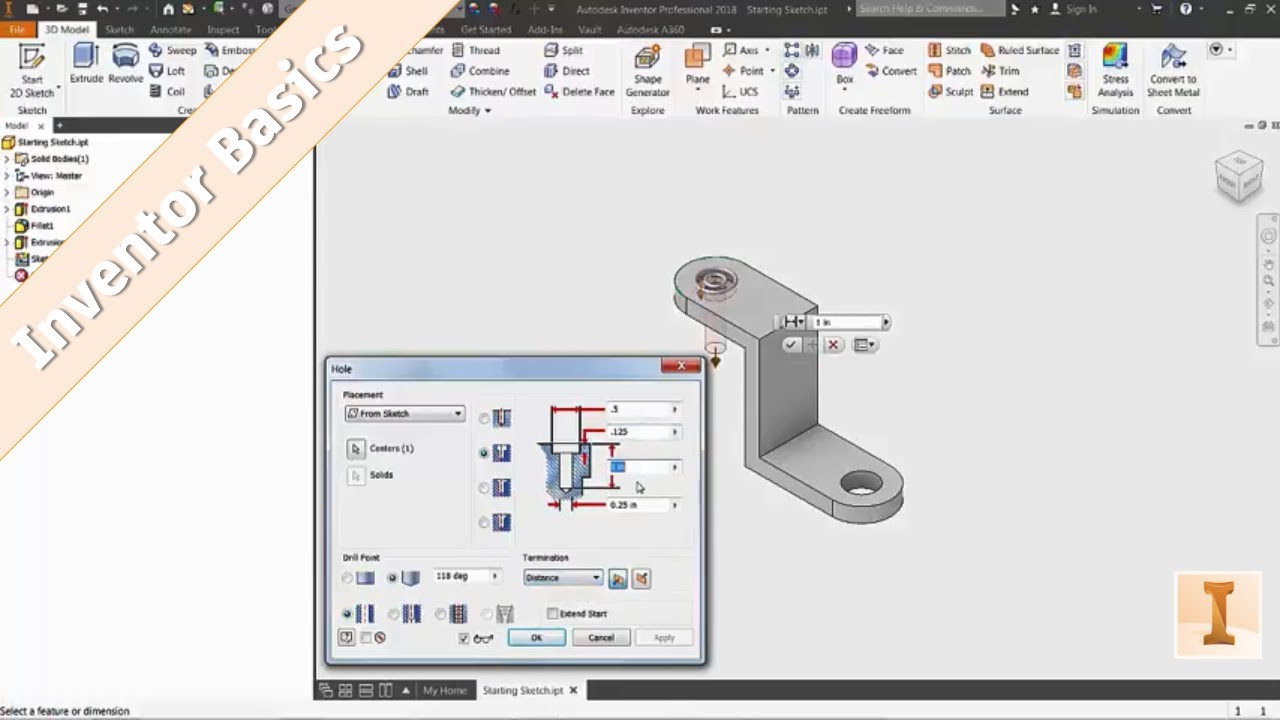Select the Delete Face tool
1280x720 pixels.
pos(579,91)
